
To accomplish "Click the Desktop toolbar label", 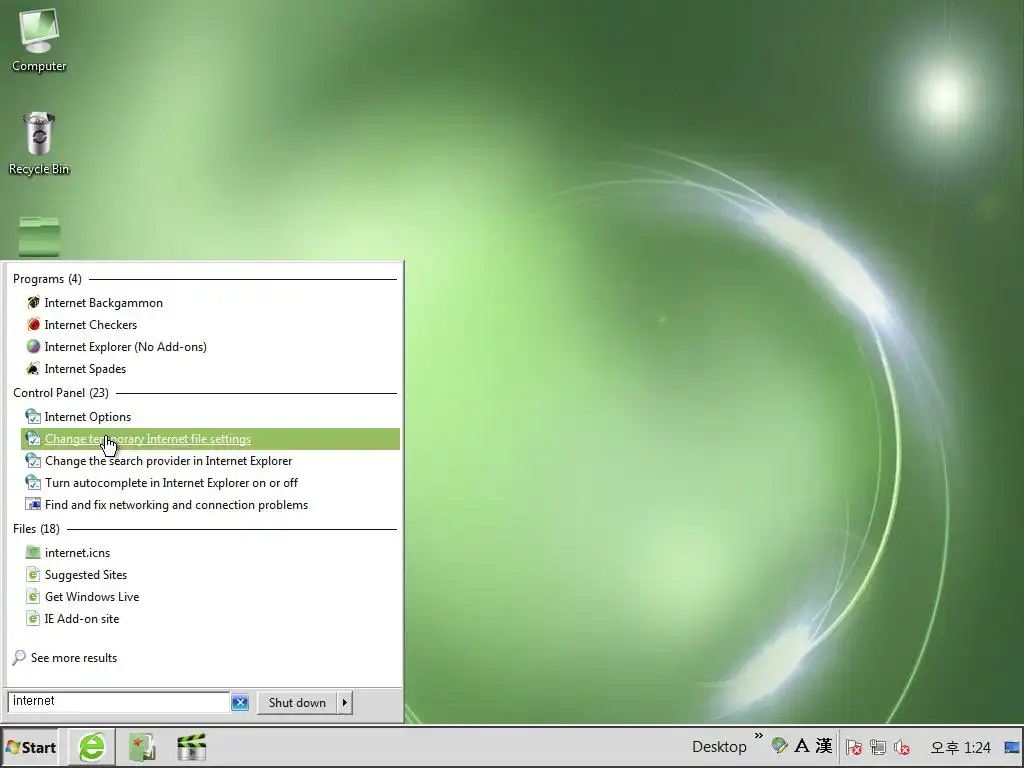I will click(719, 747).
